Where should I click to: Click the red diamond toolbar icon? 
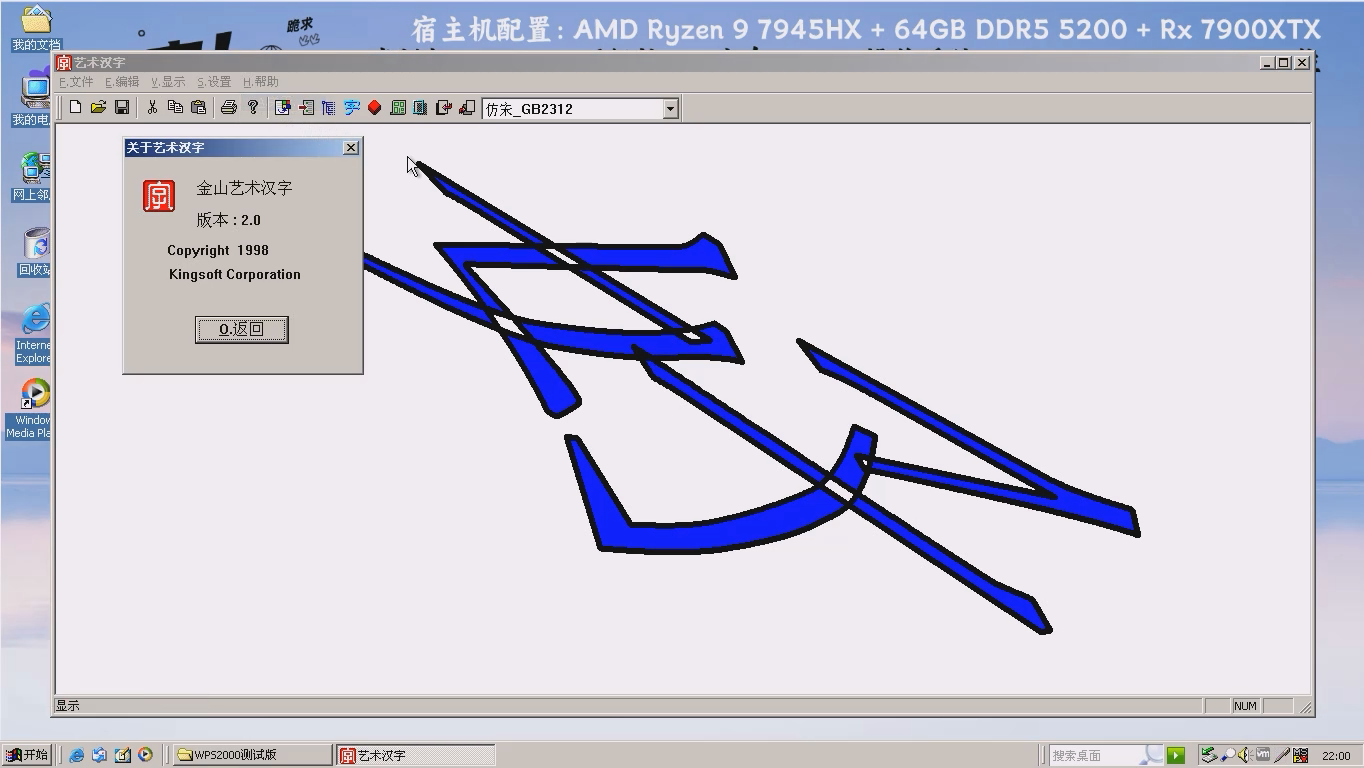(x=375, y=108)
